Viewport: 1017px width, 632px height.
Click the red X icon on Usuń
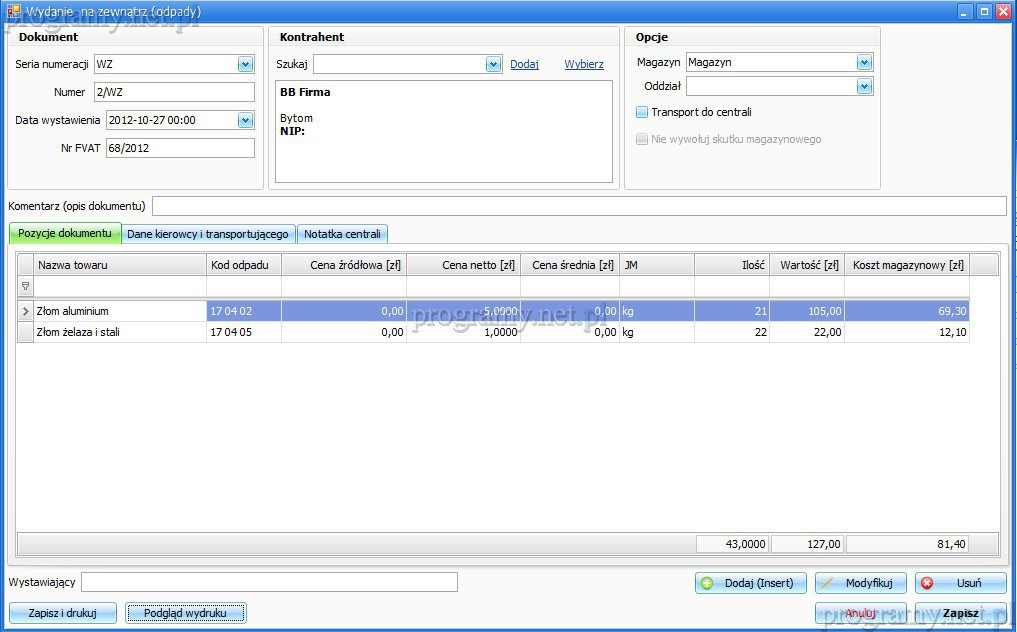(x=927, y=583)
